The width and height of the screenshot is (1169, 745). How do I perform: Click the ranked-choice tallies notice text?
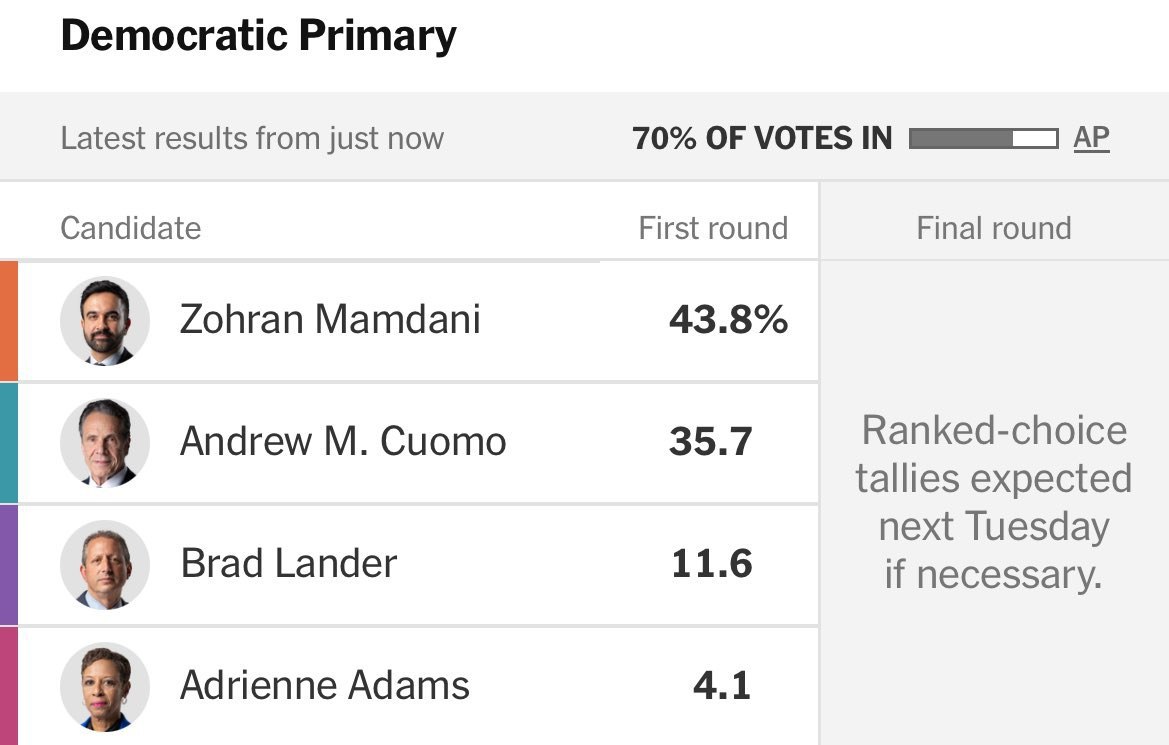pyautogui.click(x=993, y=502)
